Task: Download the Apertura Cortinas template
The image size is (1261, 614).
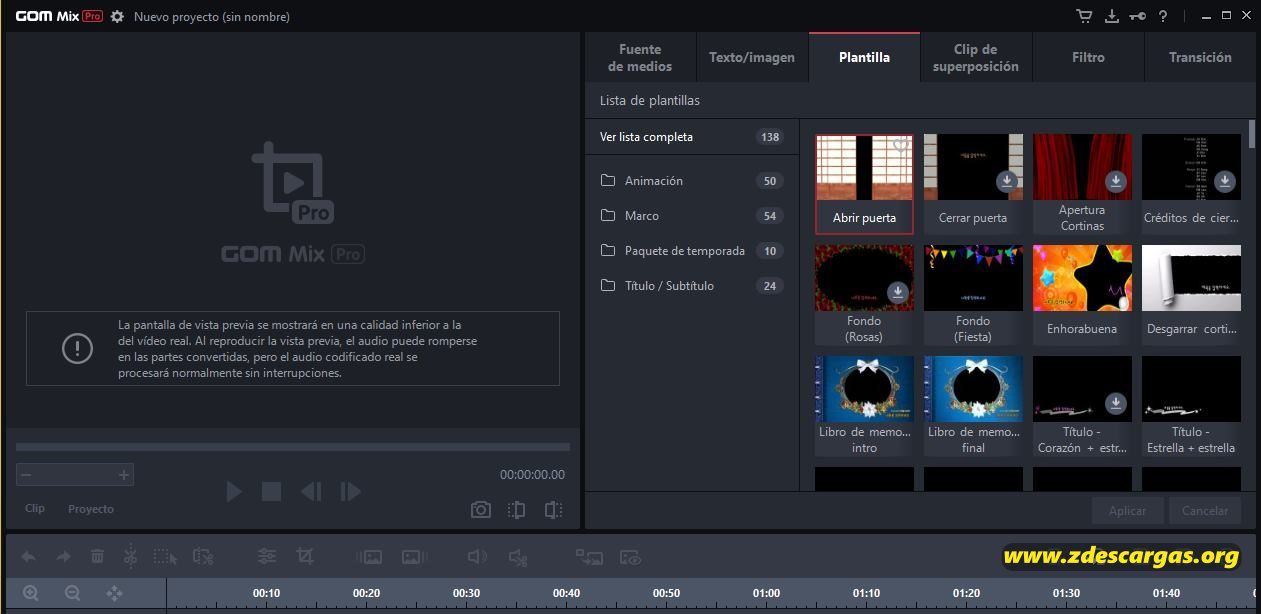Action: click(x=1116, y=181)
